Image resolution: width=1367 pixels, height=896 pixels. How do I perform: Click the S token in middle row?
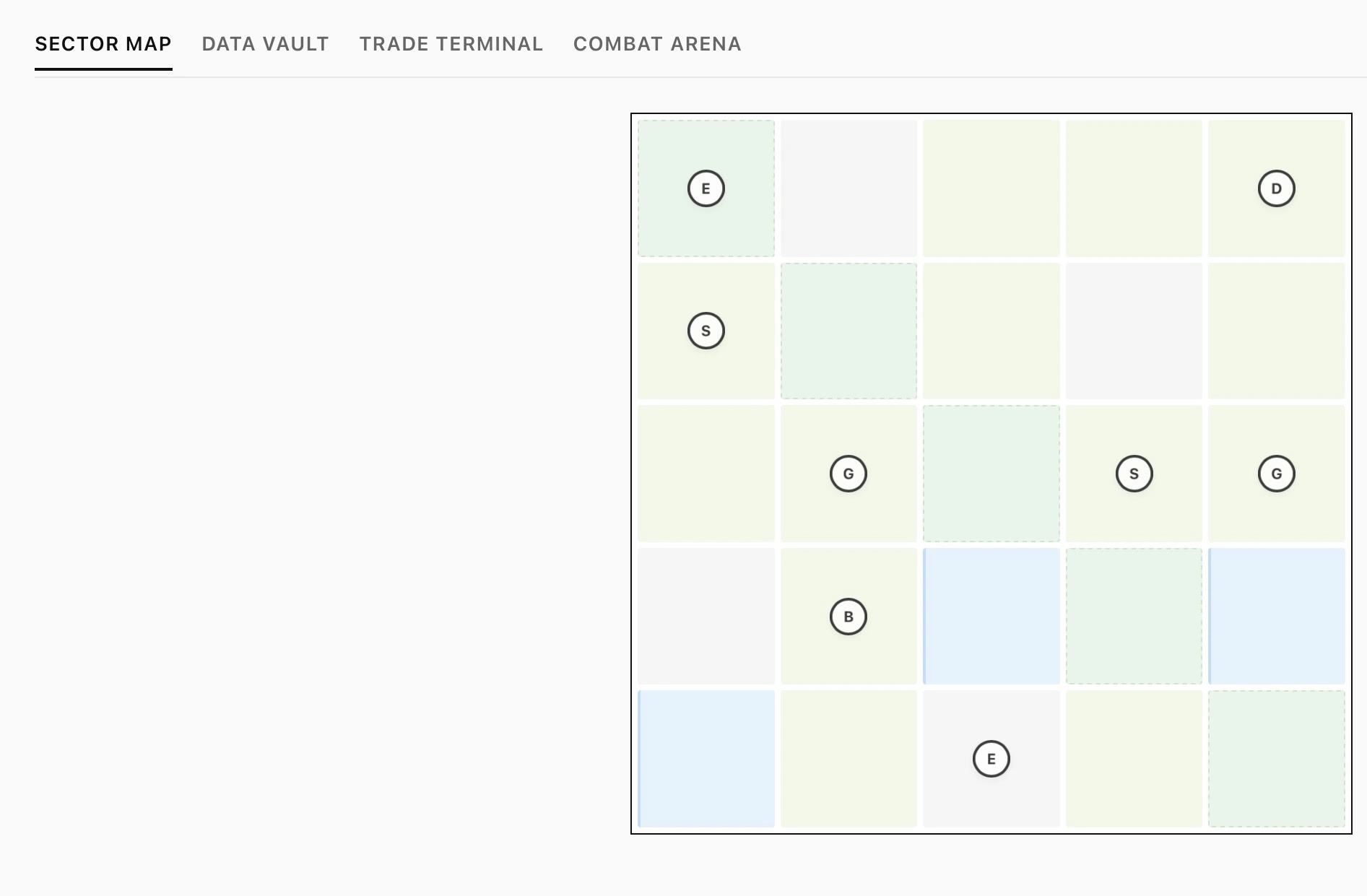(1134, 474)
